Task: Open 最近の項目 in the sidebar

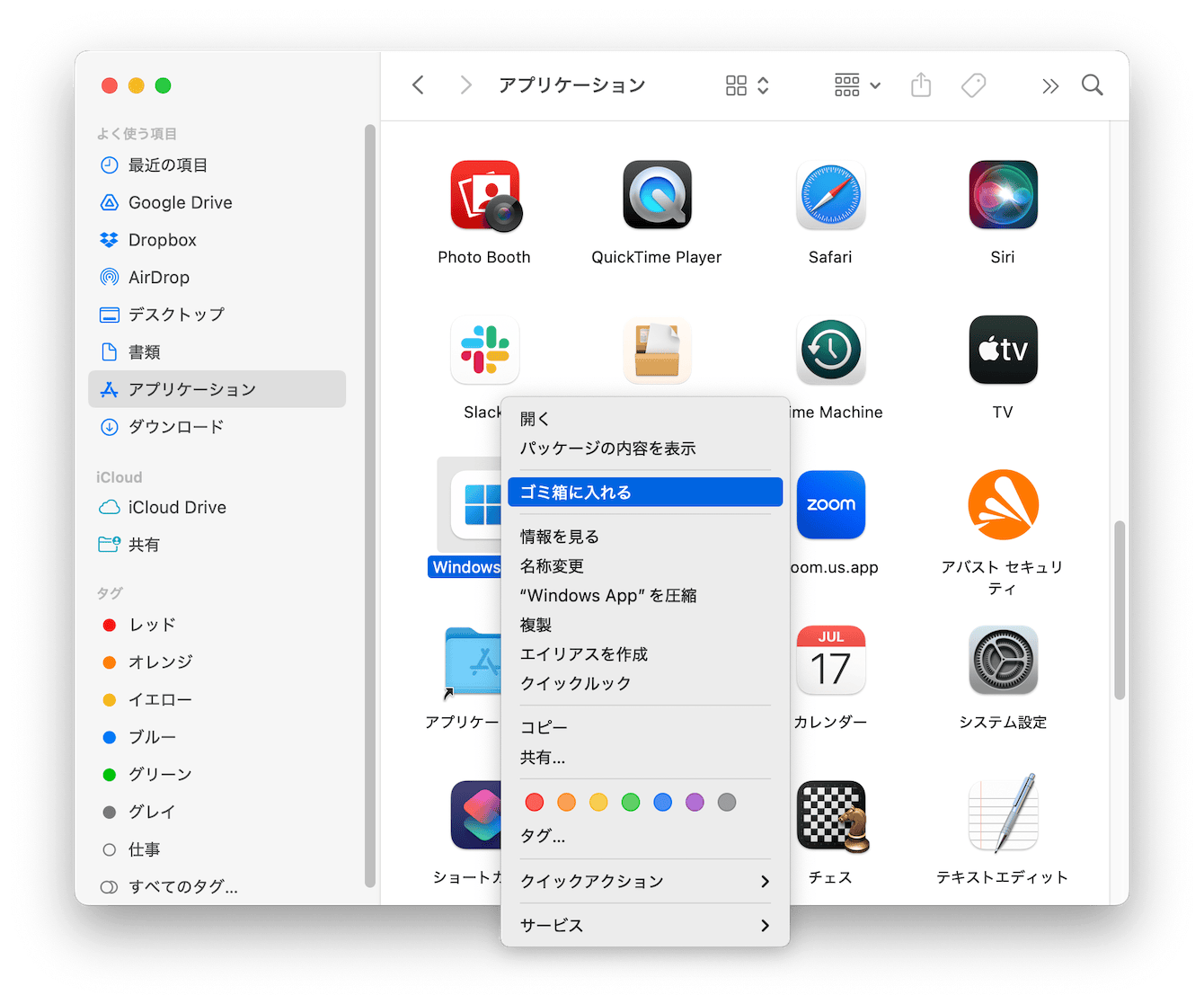Action: [x=217, y=165]
